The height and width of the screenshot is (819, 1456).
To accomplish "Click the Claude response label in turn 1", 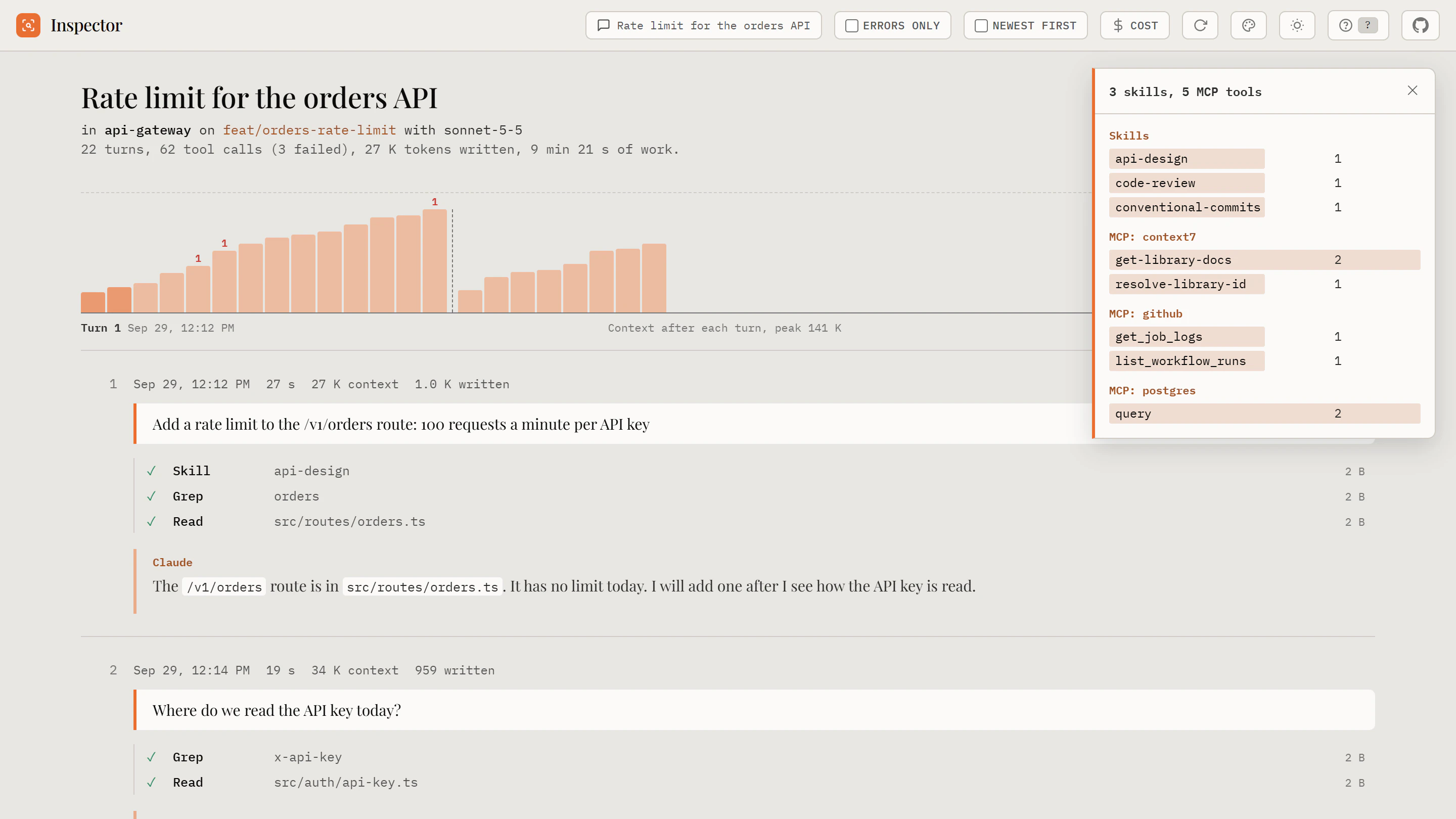I will 172,562.
